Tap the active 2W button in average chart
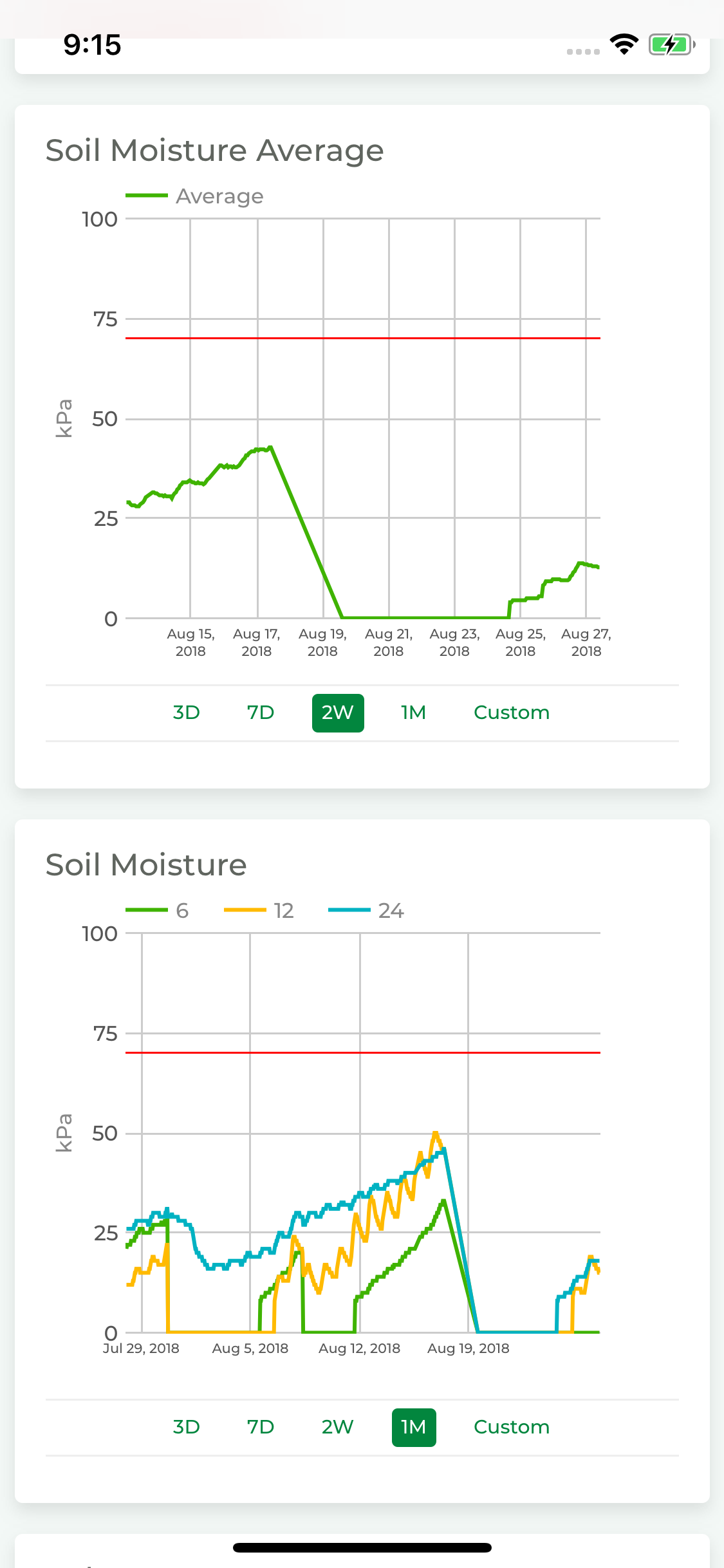Viewport: 724px width, 1568px height. tap(338, 713)
